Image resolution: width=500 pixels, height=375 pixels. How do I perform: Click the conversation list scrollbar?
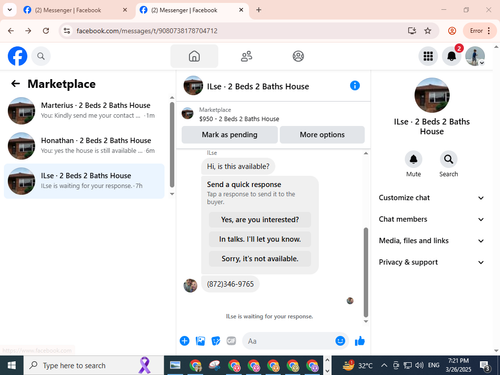pos(172,145)
